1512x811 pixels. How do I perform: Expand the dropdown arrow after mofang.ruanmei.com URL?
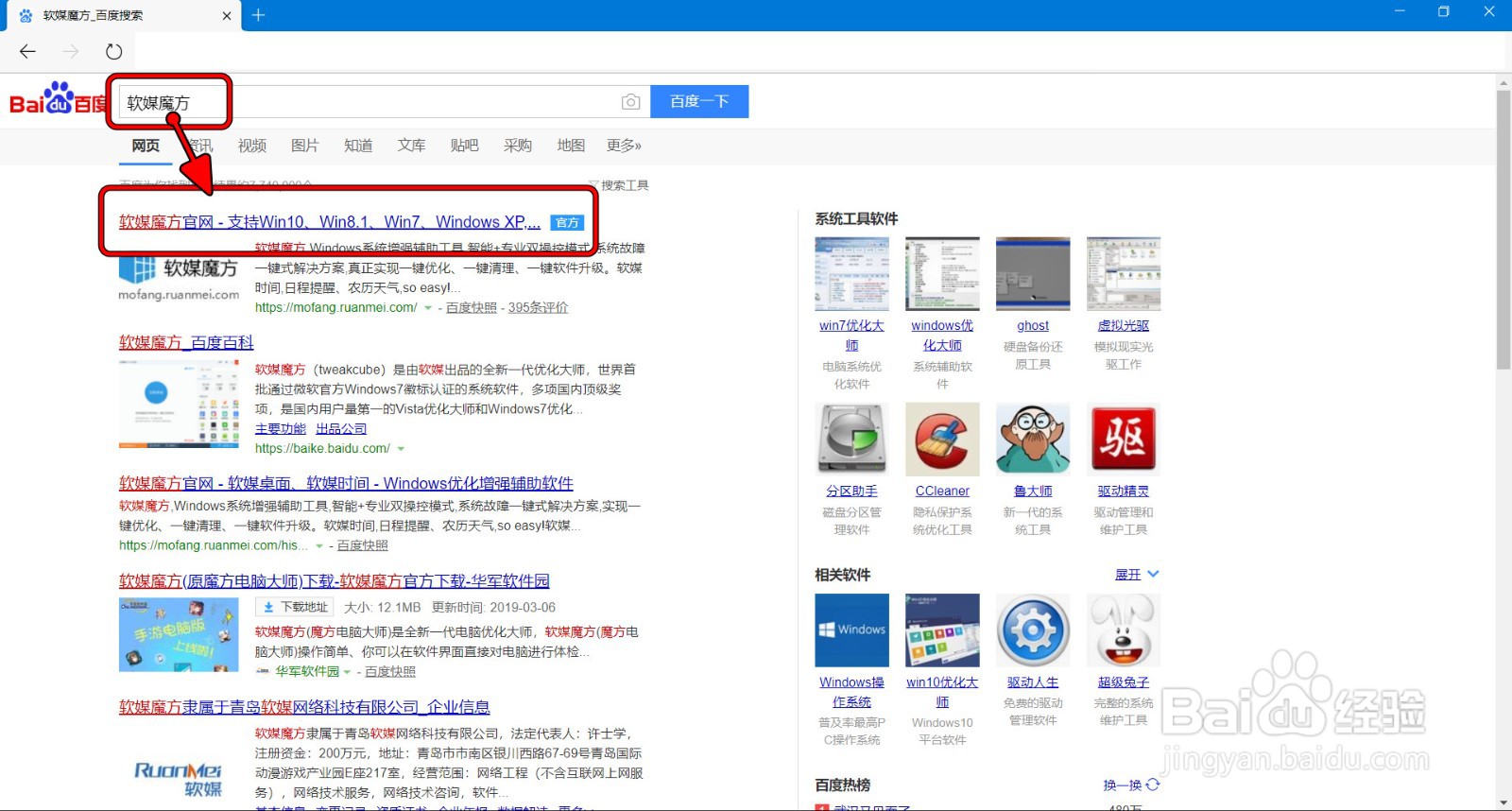coord(428,308)
